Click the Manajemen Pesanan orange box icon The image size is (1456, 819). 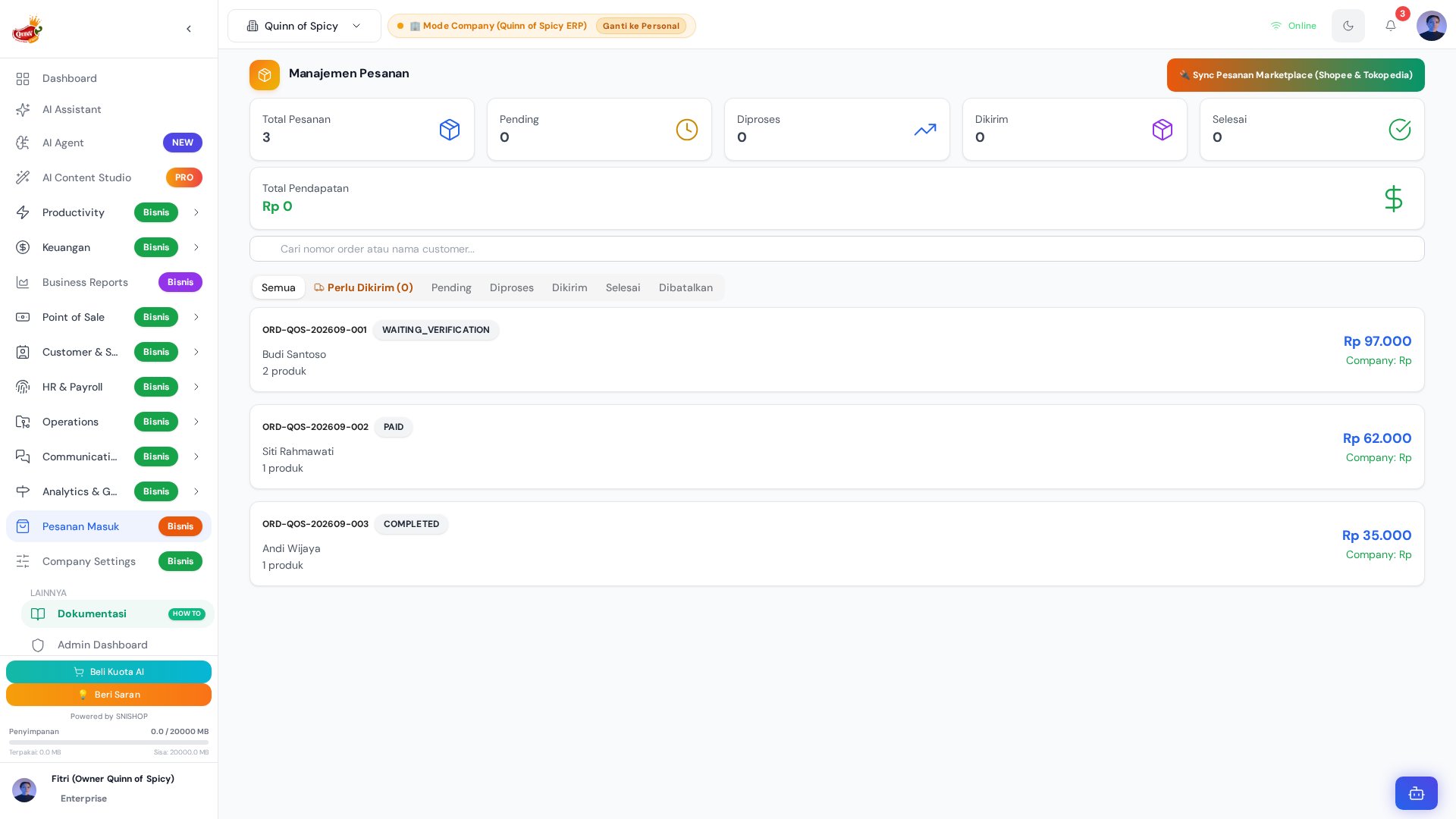(x=265, y=75)
